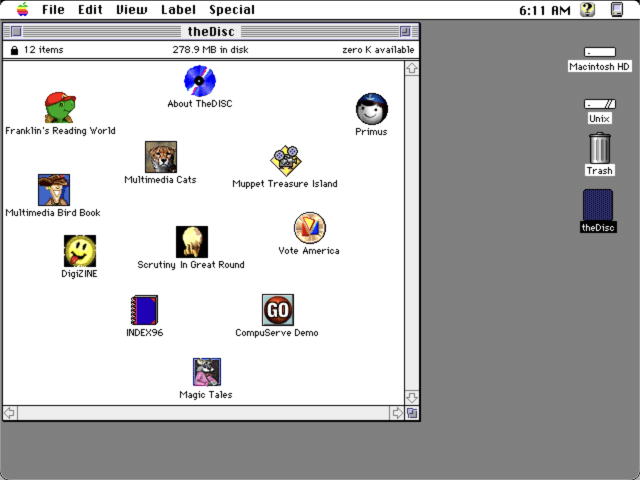
Task: Click the Magic Tales icon
Action: [207, 372]
